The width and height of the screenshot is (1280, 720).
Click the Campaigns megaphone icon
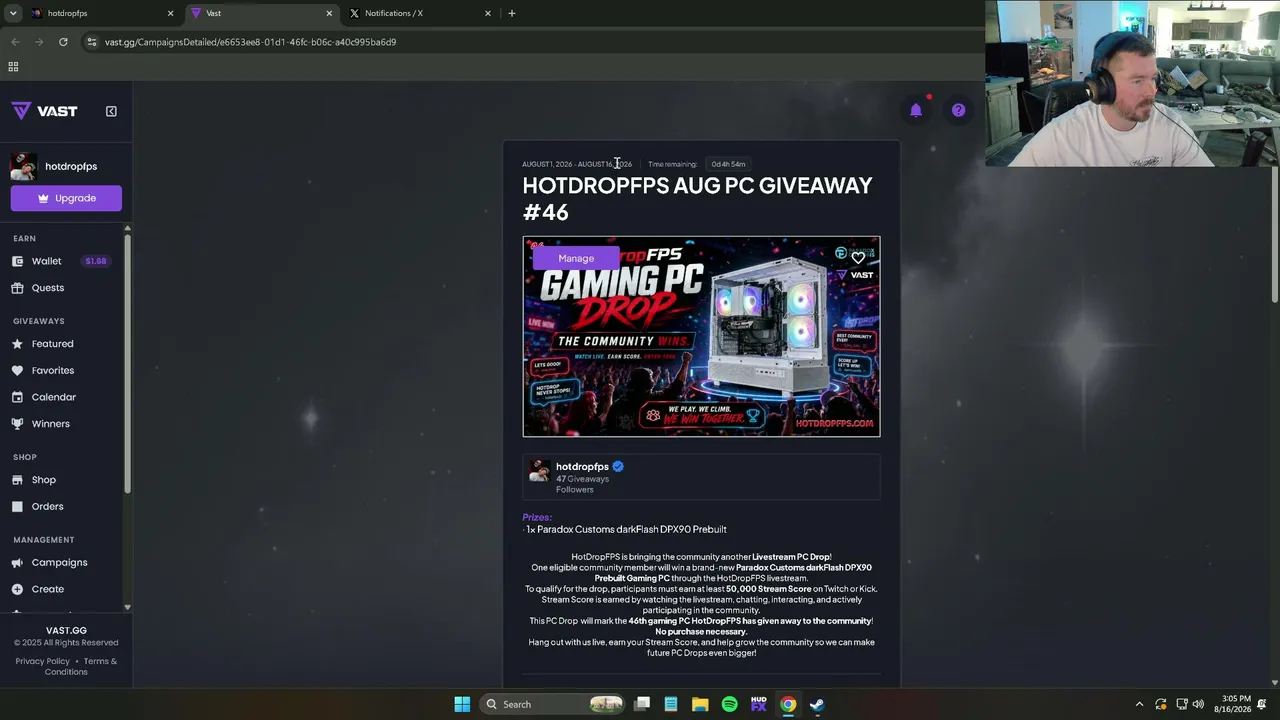click(x=17, y=563)
